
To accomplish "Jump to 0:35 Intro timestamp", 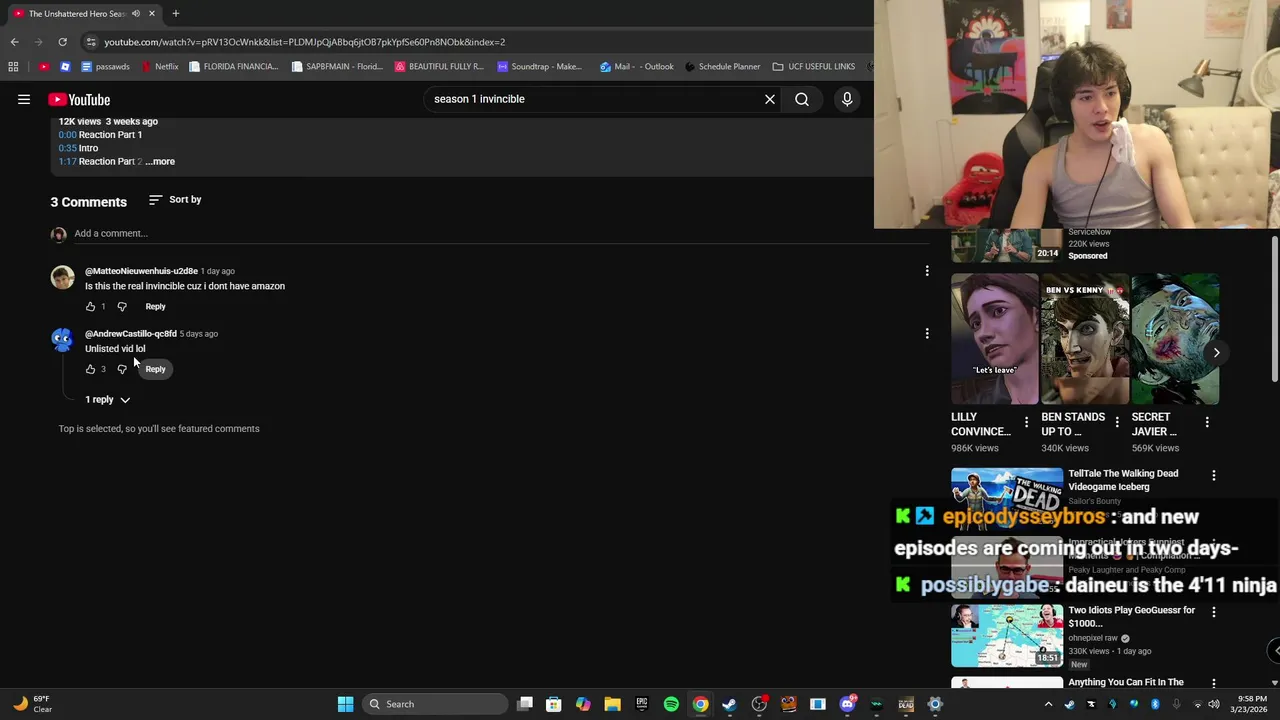I will point(67,148).
